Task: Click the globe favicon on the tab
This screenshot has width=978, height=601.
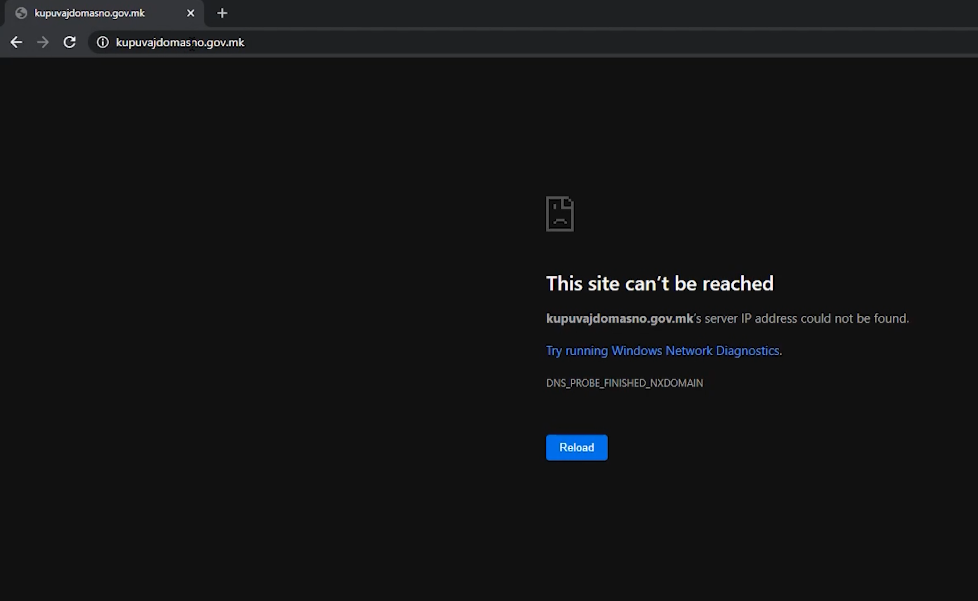Action: click(21, 13)
